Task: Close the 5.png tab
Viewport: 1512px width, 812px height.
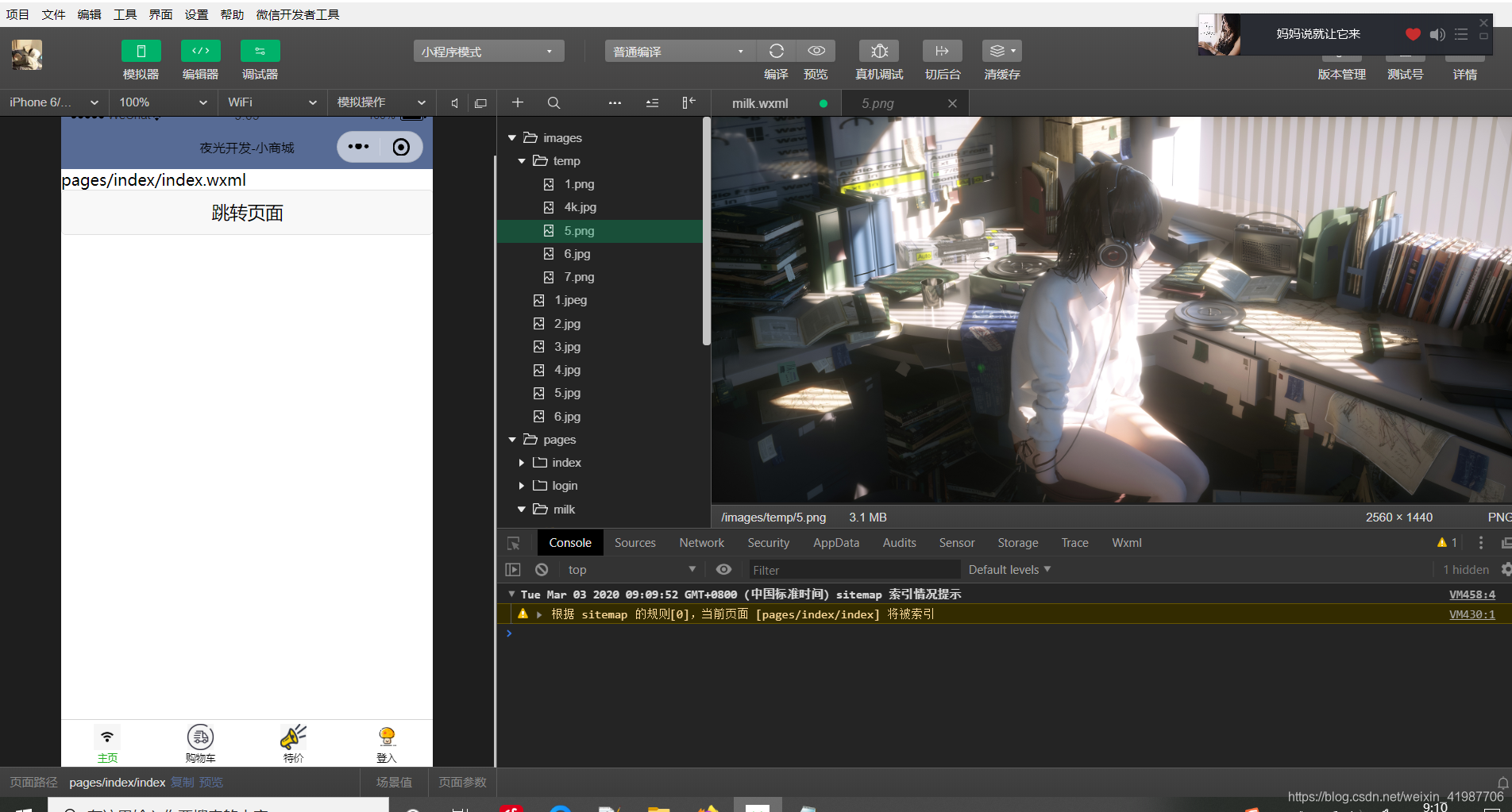Action: (x=952, y=103)
